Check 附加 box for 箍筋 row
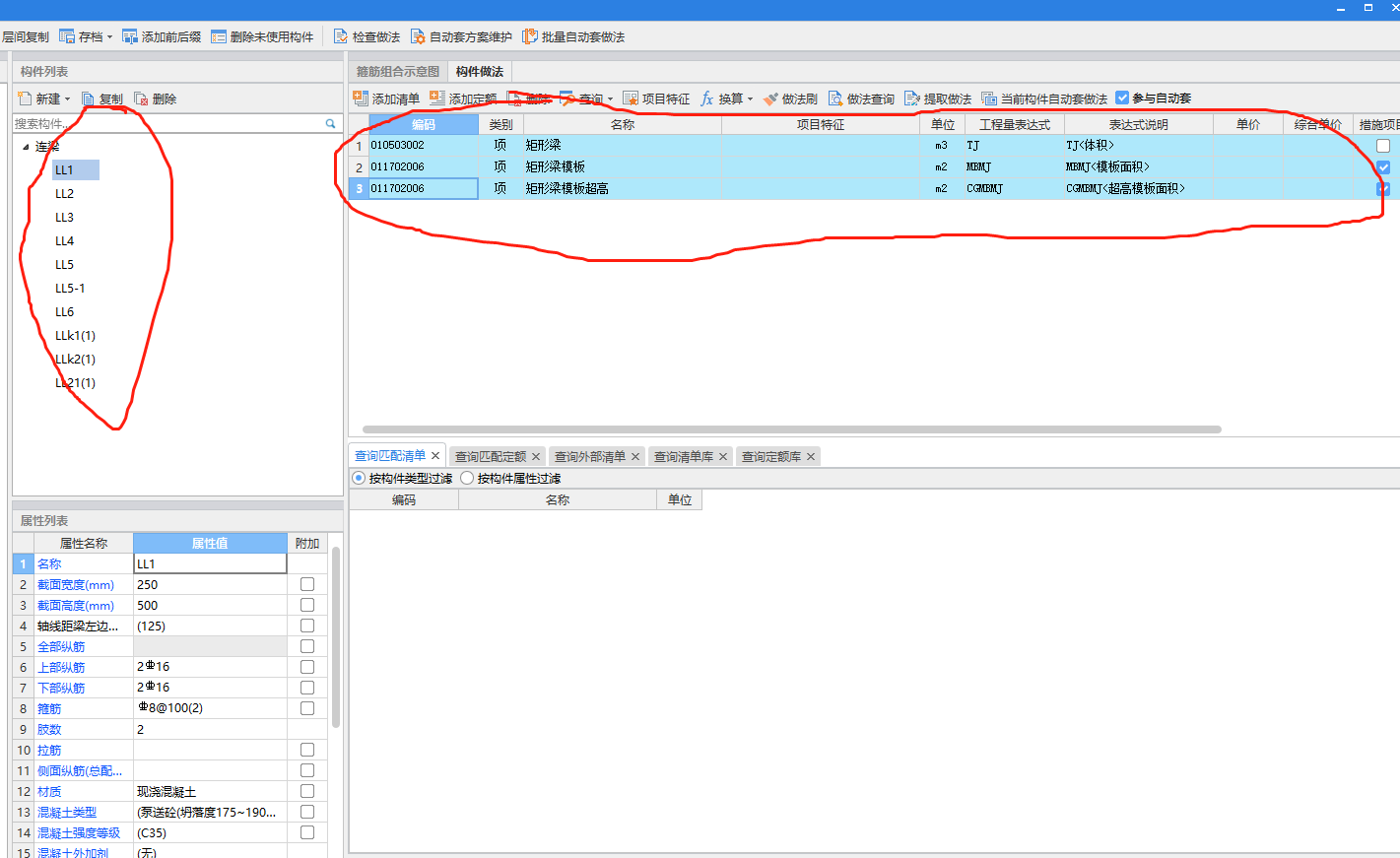1400x858 pixels. (307, 708)
